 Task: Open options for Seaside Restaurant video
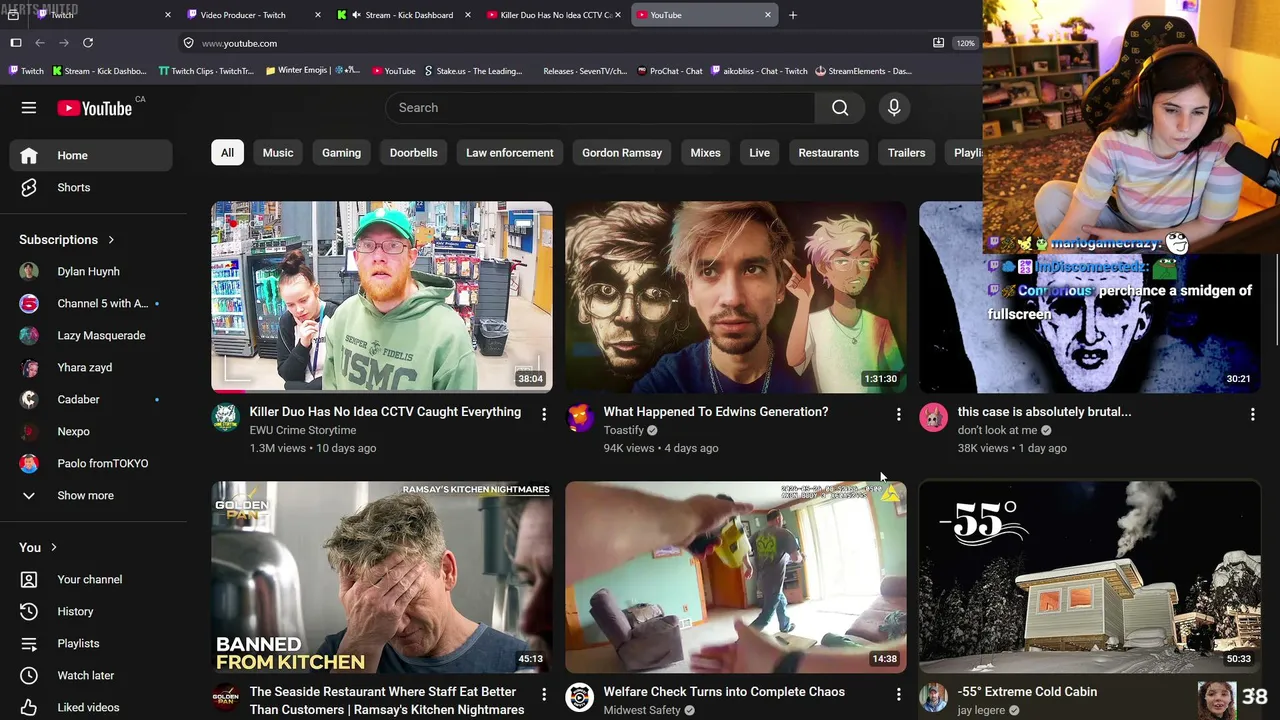coord(544,694)
